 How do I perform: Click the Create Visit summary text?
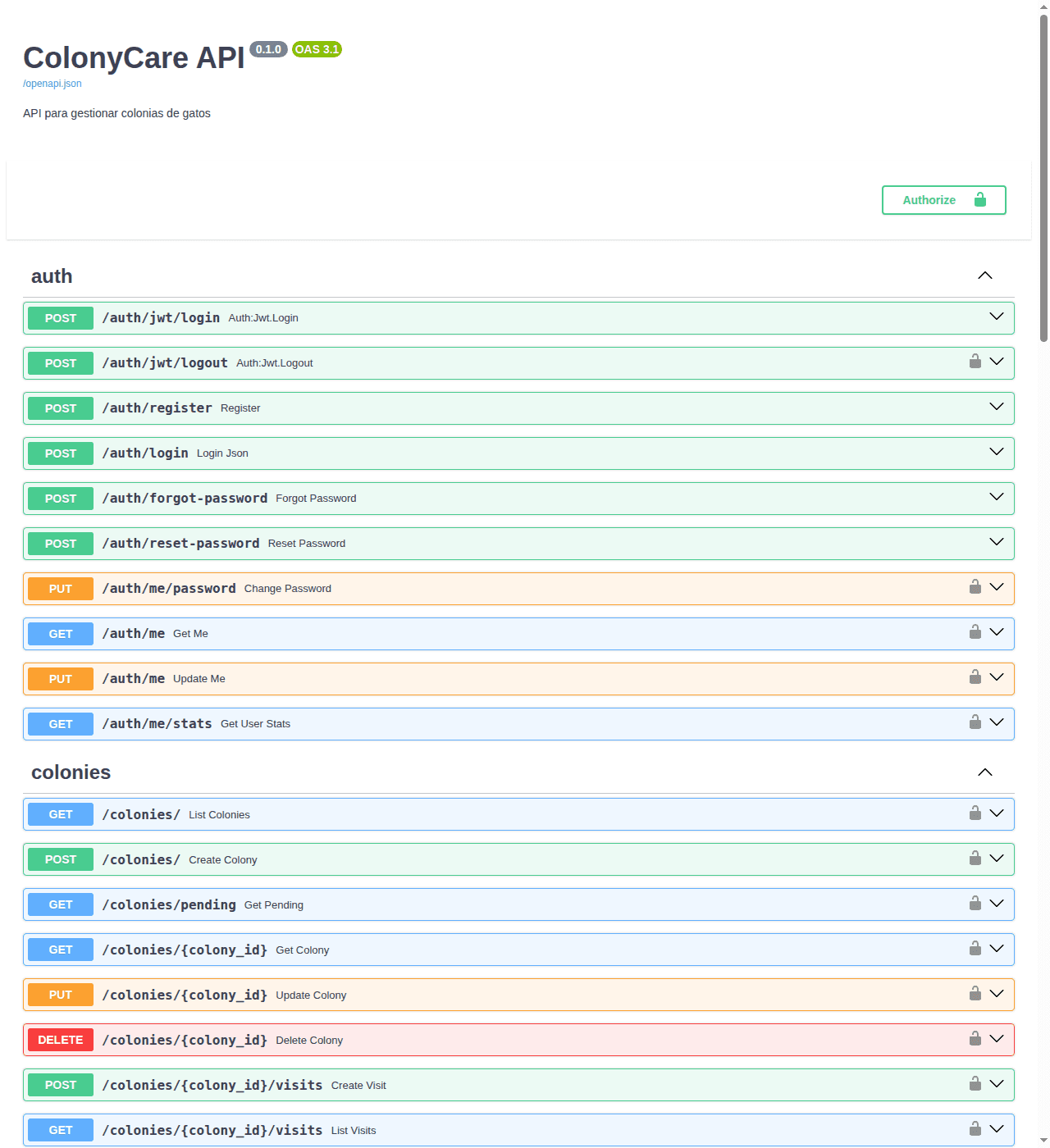pos(358,1086)
